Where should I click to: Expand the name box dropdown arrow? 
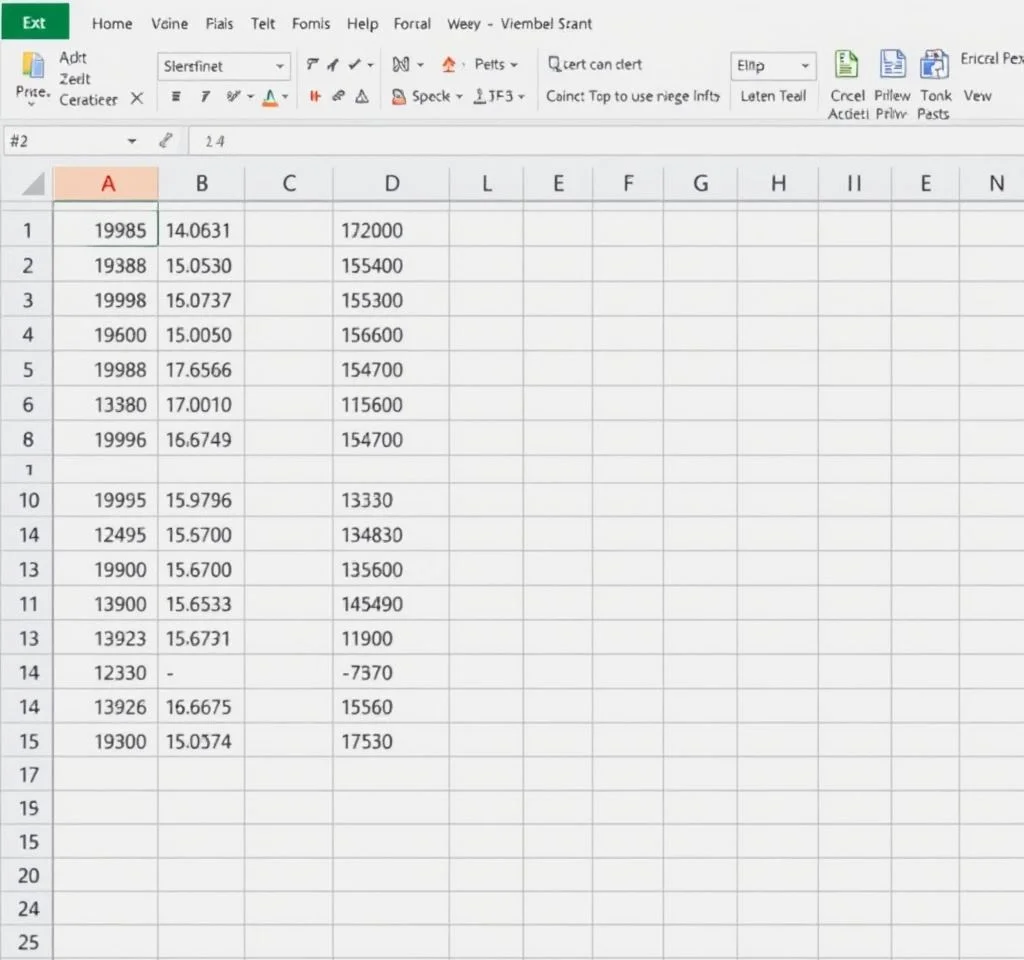point(132,141)
